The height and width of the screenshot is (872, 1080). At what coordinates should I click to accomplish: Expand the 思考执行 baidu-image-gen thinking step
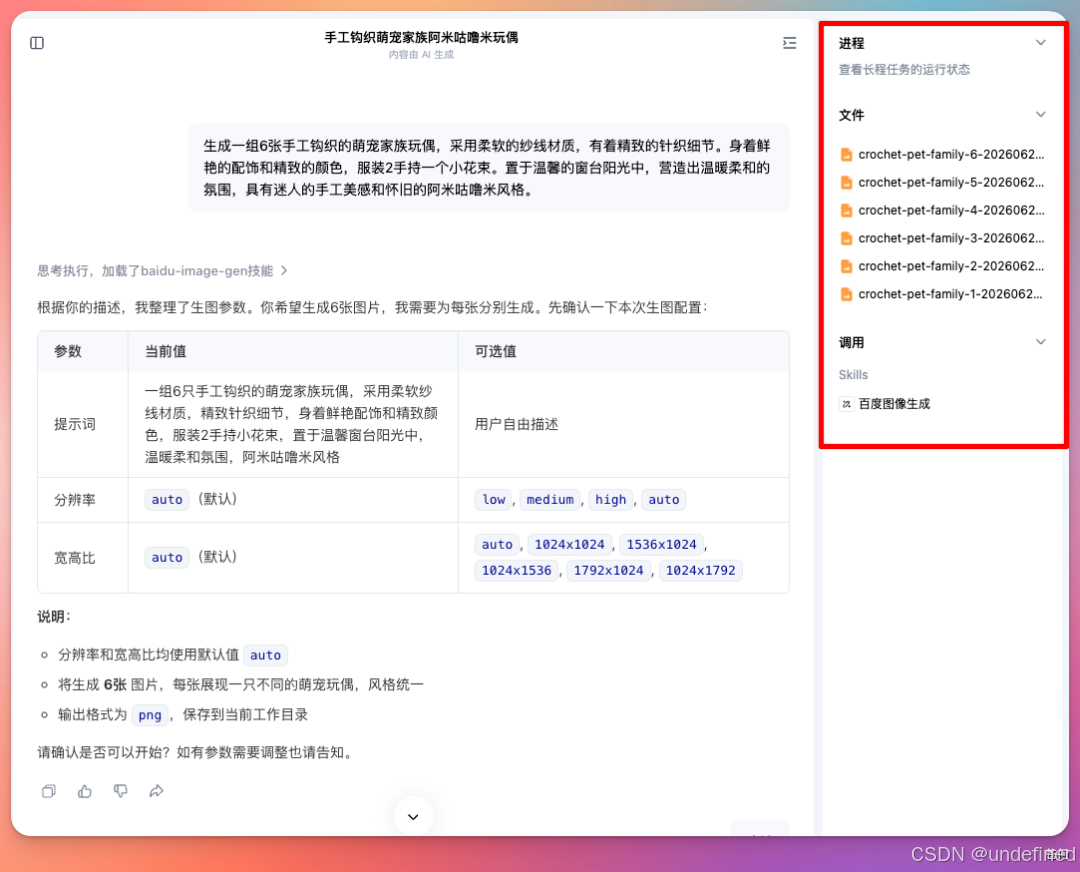tap(163, 271)
